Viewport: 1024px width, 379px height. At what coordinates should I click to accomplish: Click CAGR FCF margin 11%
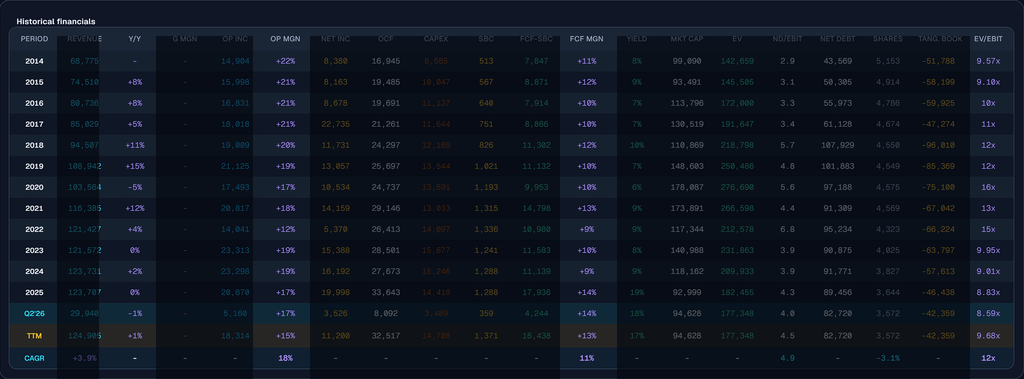586,358
